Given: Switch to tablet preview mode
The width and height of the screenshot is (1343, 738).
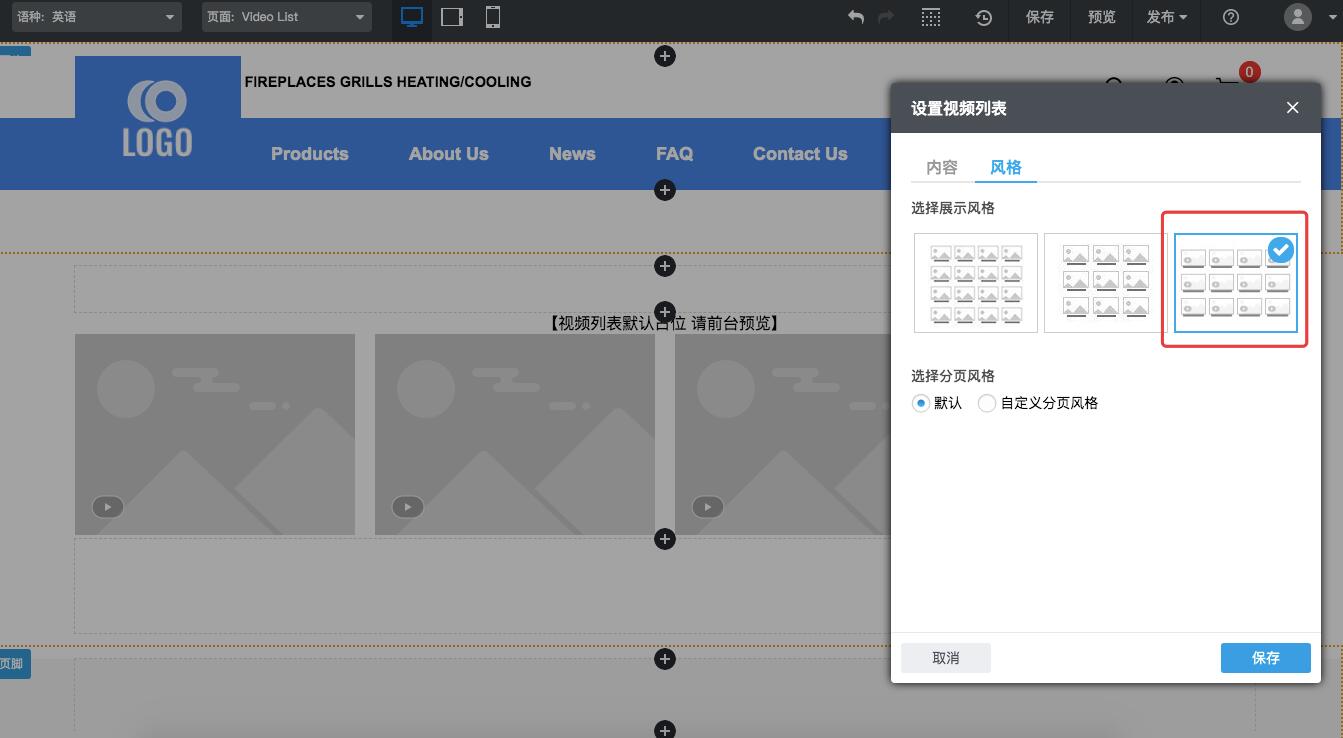Looking at the screenshot, I should click(452, 16).
